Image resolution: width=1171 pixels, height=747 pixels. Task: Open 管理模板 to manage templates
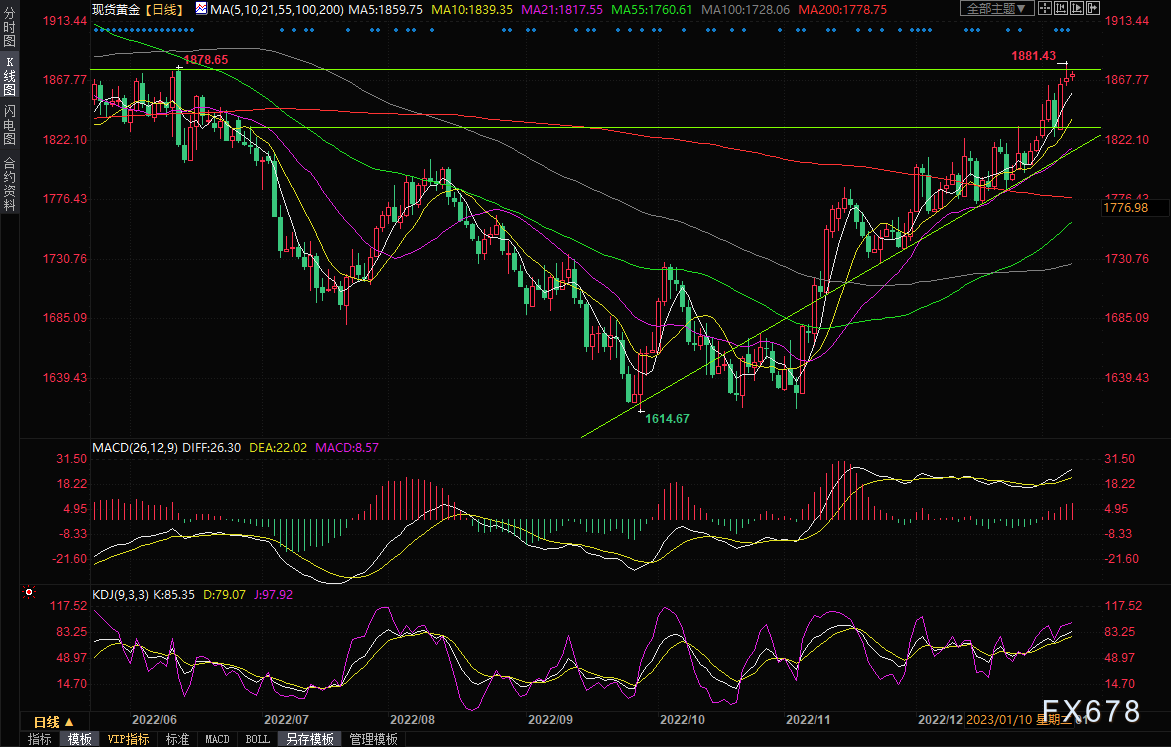coord(373,739)
